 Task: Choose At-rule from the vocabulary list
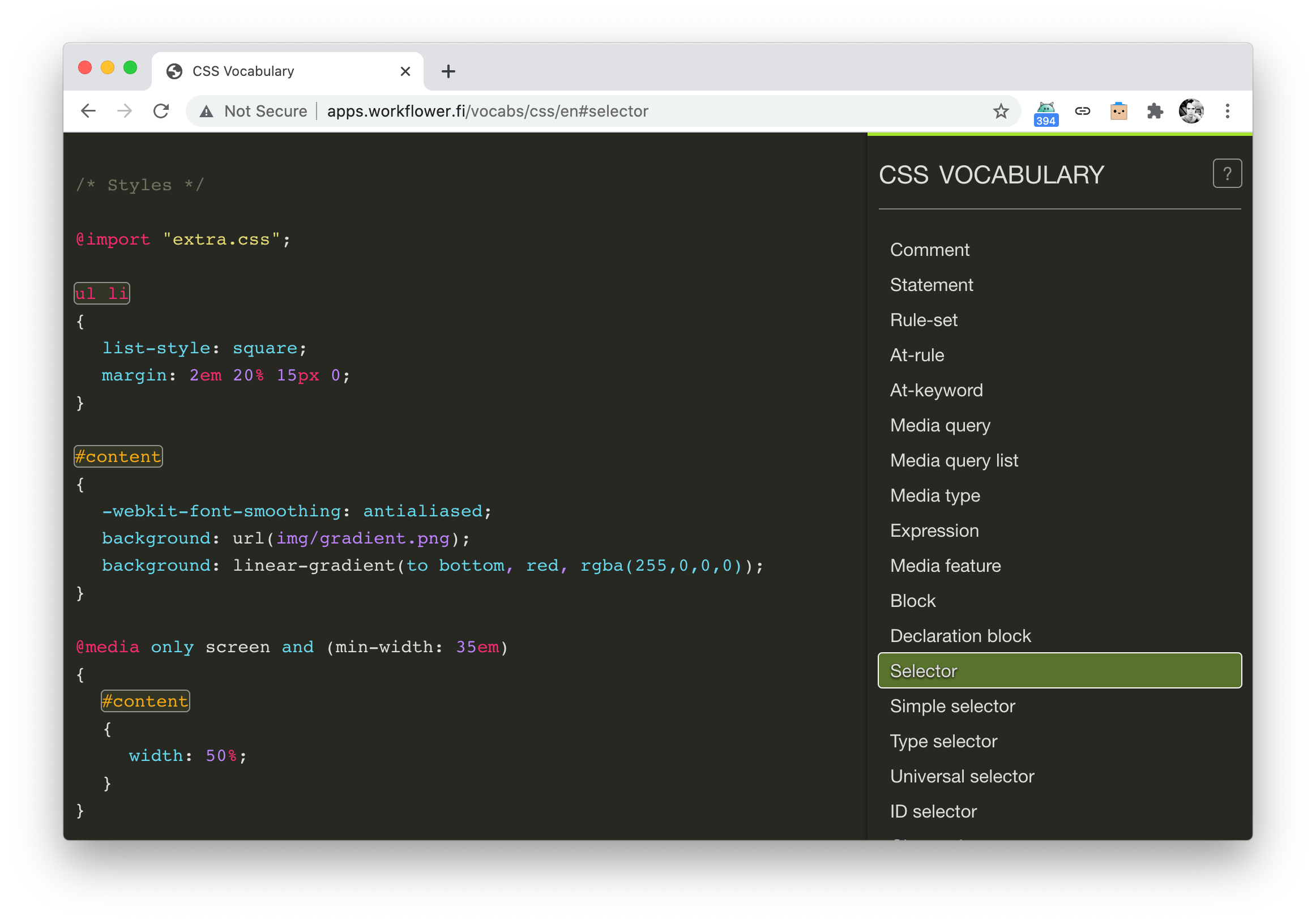(916, 355)
